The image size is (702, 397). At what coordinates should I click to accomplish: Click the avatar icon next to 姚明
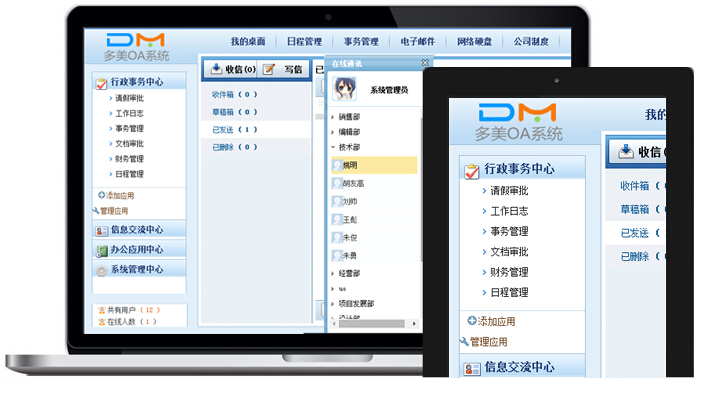coord(337,165)
